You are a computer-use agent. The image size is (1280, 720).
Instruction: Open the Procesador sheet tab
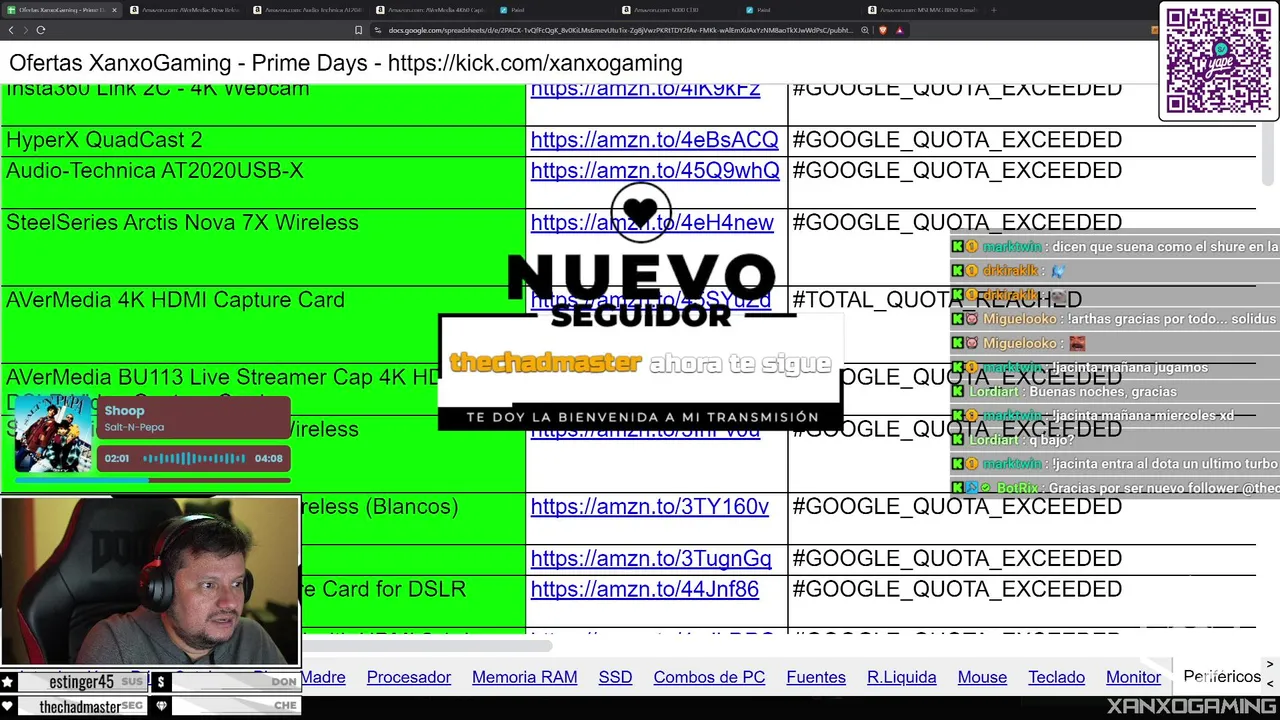click(408, 677)
